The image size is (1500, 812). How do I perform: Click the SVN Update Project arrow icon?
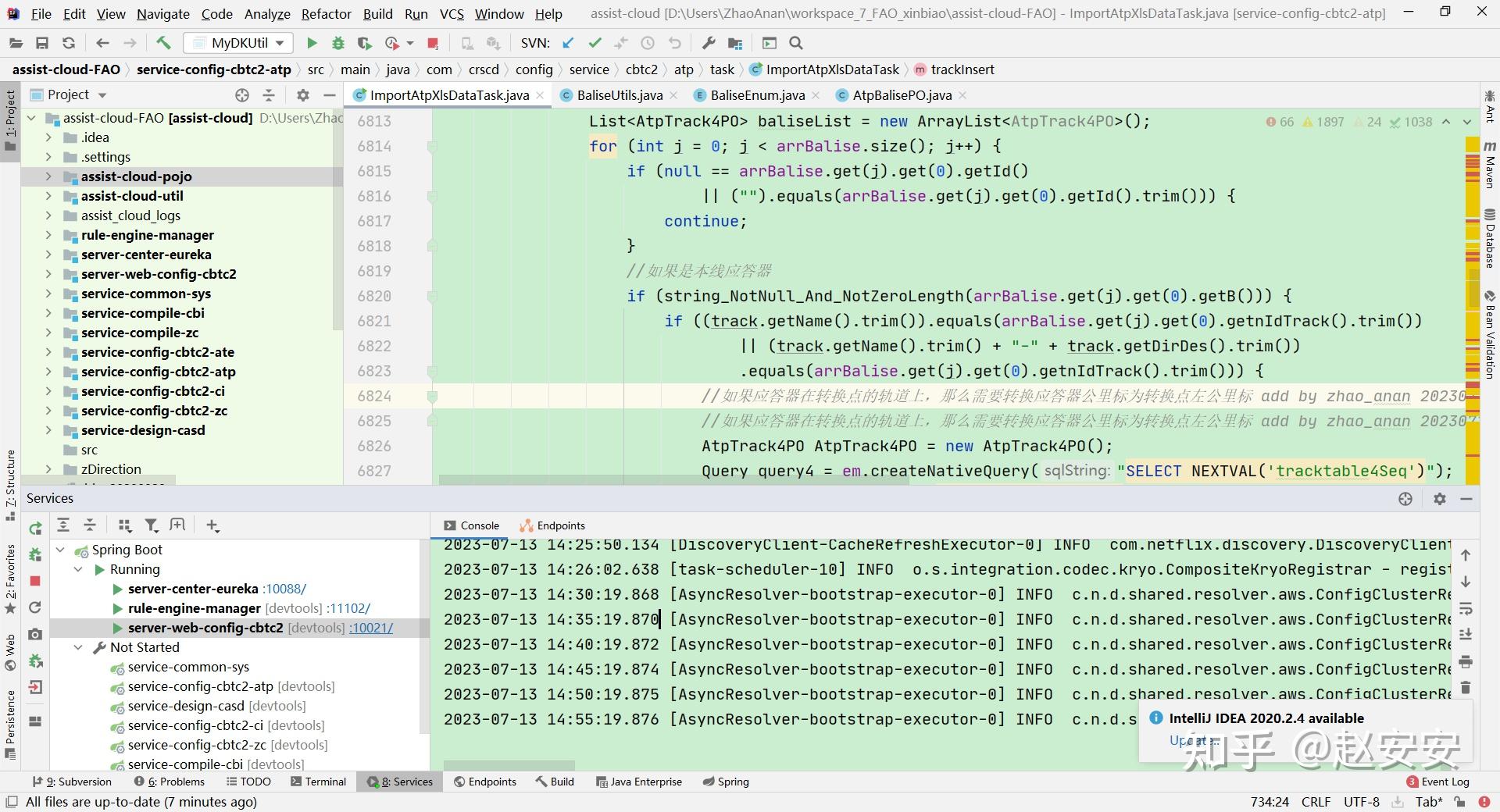pyautogui.click(x=568, y=44)
